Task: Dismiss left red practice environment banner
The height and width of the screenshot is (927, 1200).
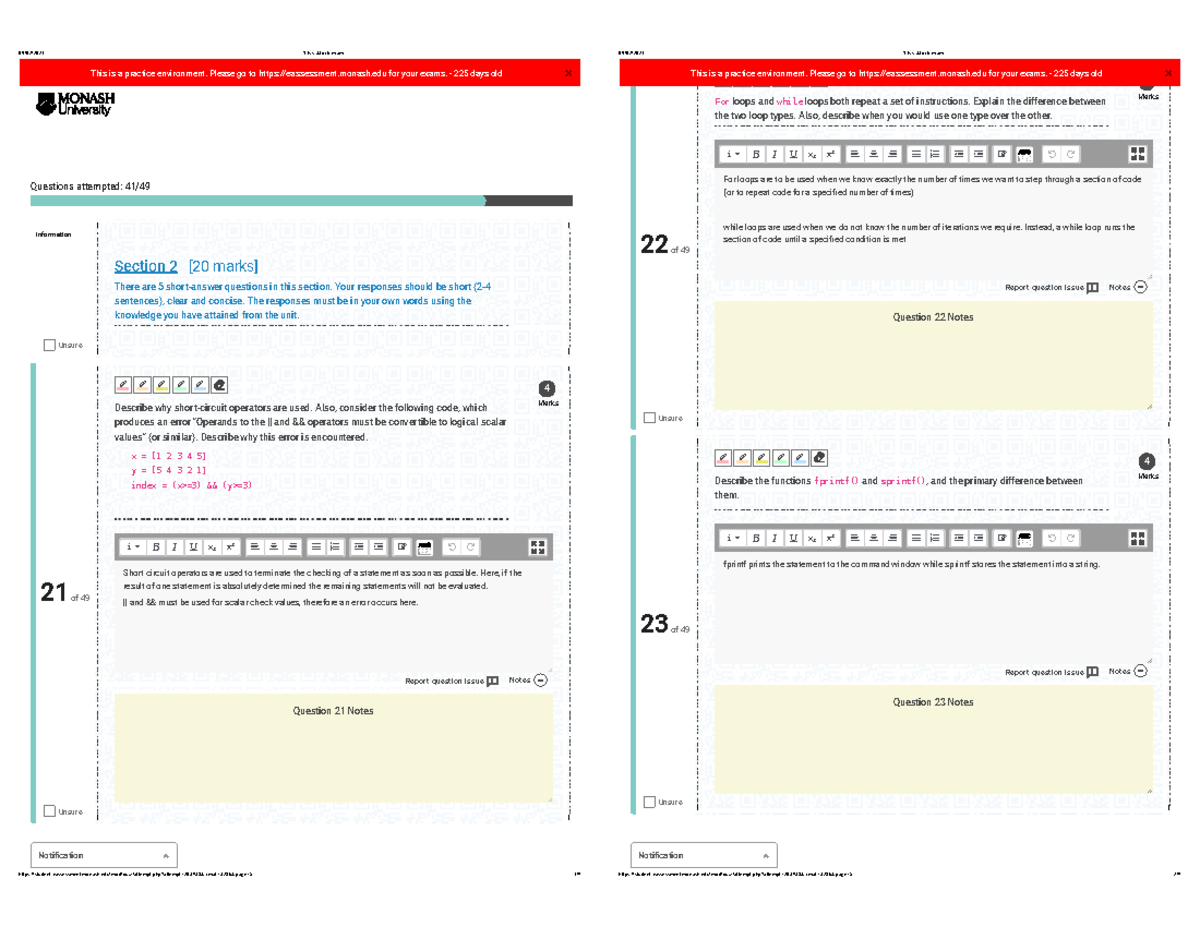Action: [569, 73]
